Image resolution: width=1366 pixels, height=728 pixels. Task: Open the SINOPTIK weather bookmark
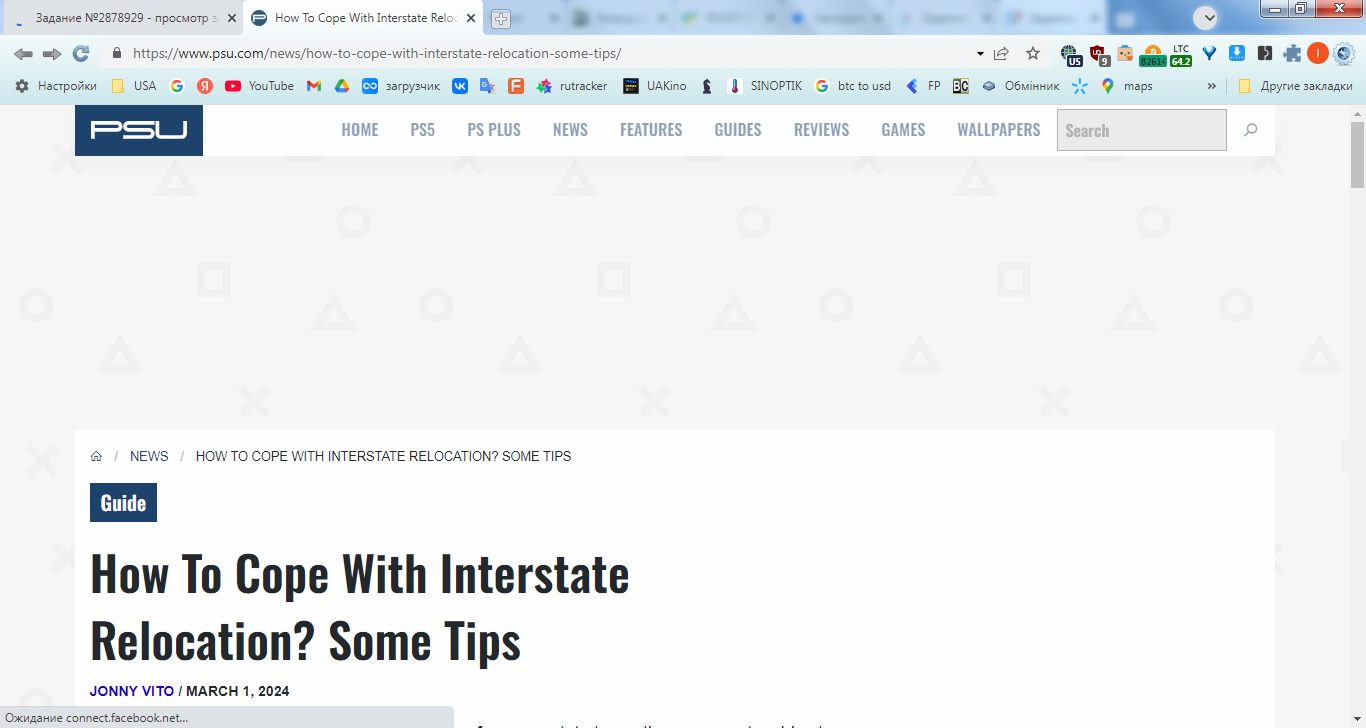765,86
